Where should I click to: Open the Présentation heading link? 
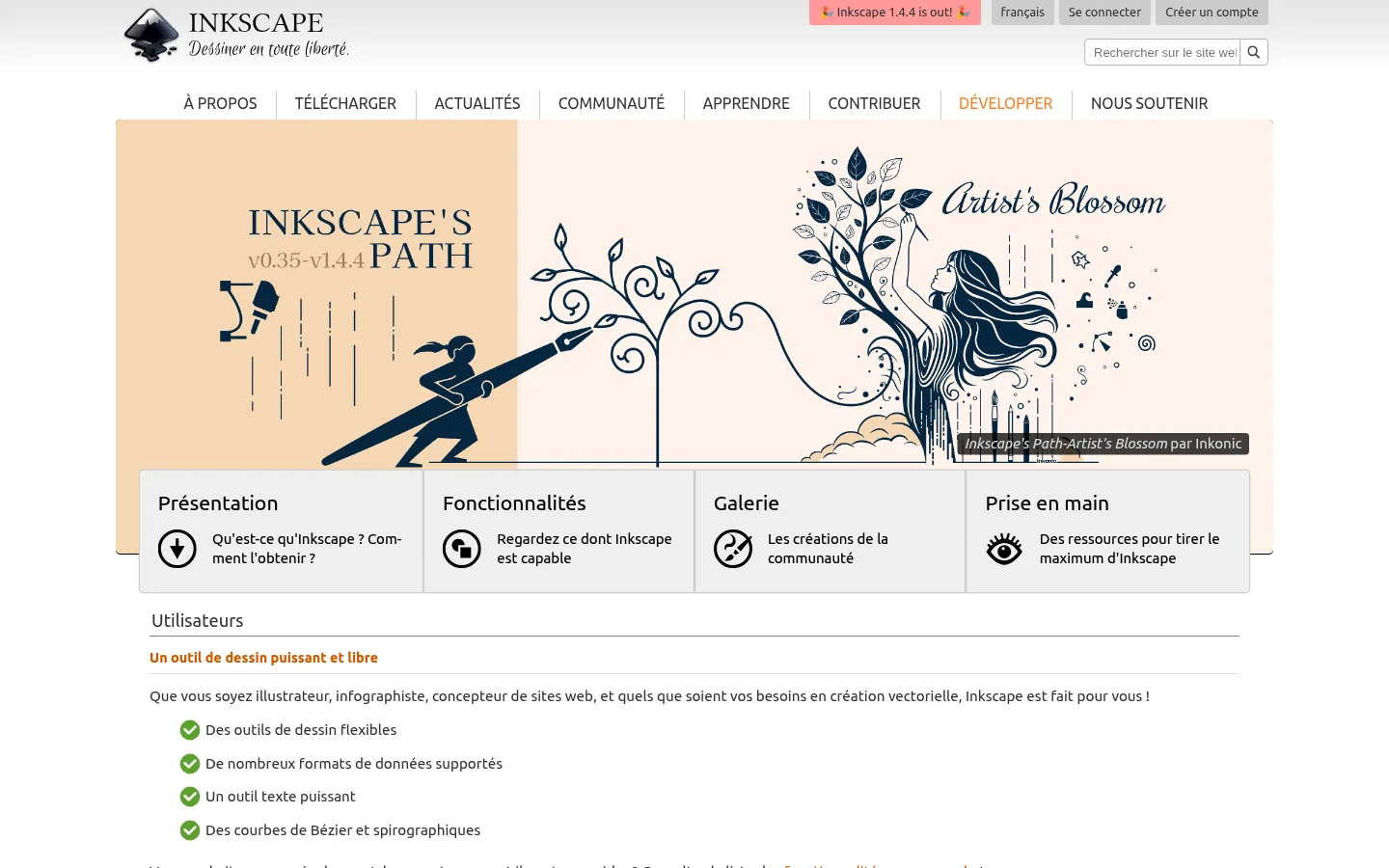pos(218,503)
